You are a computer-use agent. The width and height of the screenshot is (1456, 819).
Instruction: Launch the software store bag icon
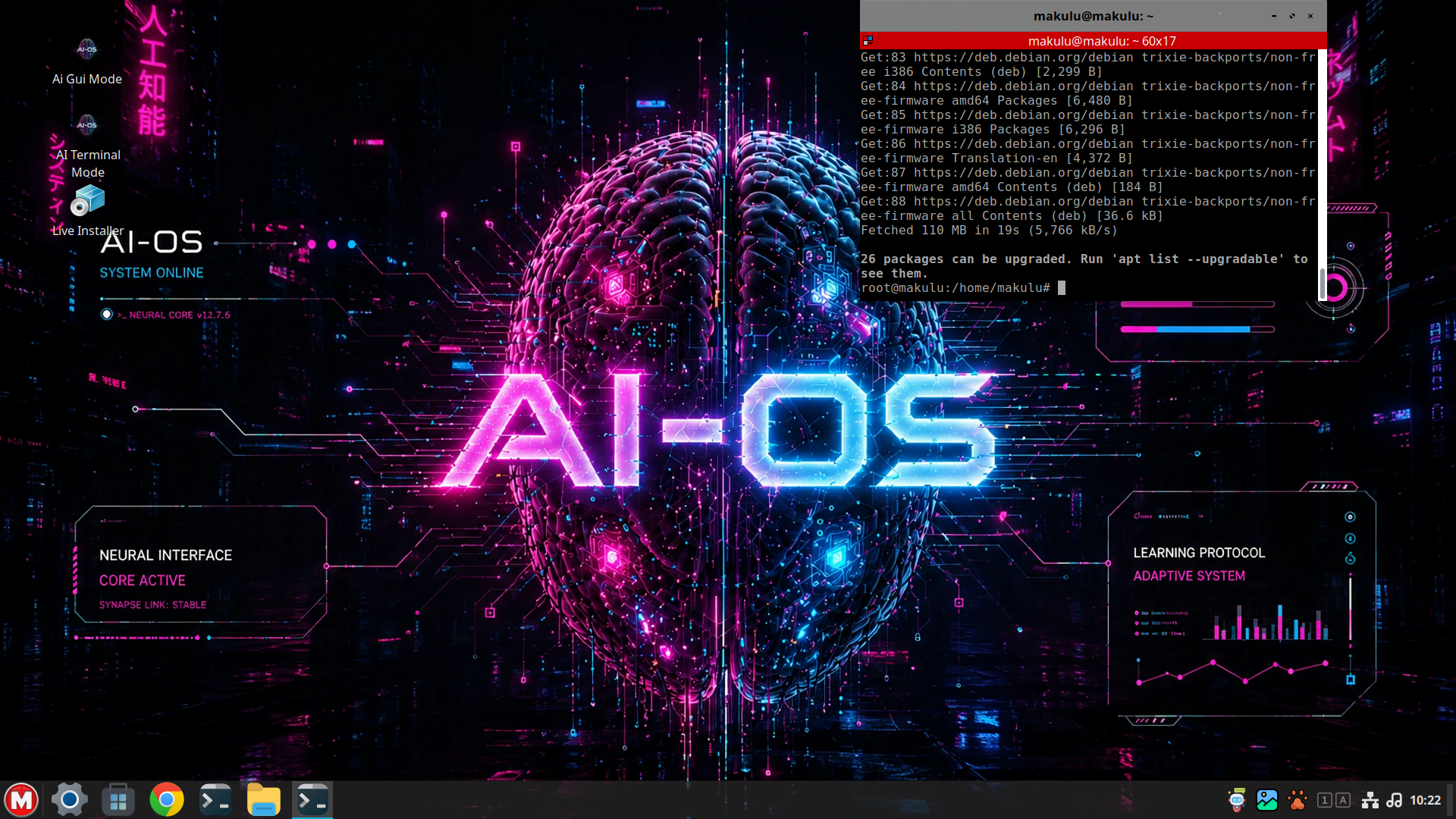tap(118, 800)
